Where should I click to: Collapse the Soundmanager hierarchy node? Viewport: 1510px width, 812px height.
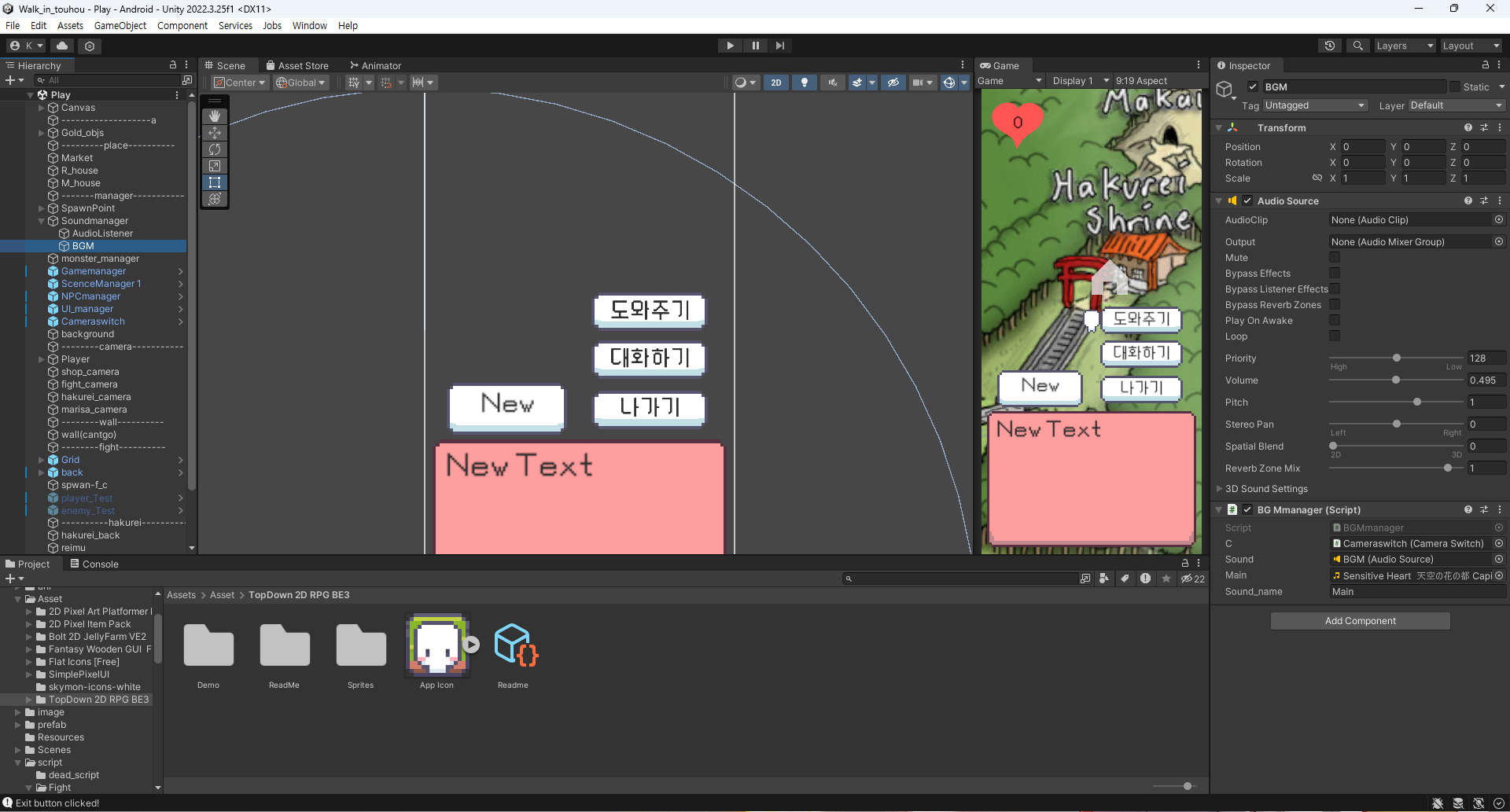pyautogui.click(x=42, y=221)
